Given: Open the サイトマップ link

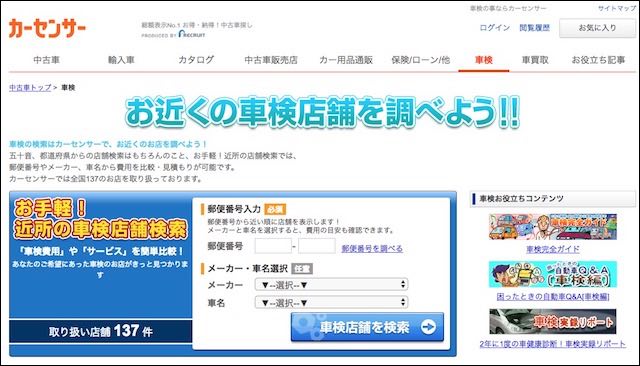Looking at the screenshot, I should (617, 8).
